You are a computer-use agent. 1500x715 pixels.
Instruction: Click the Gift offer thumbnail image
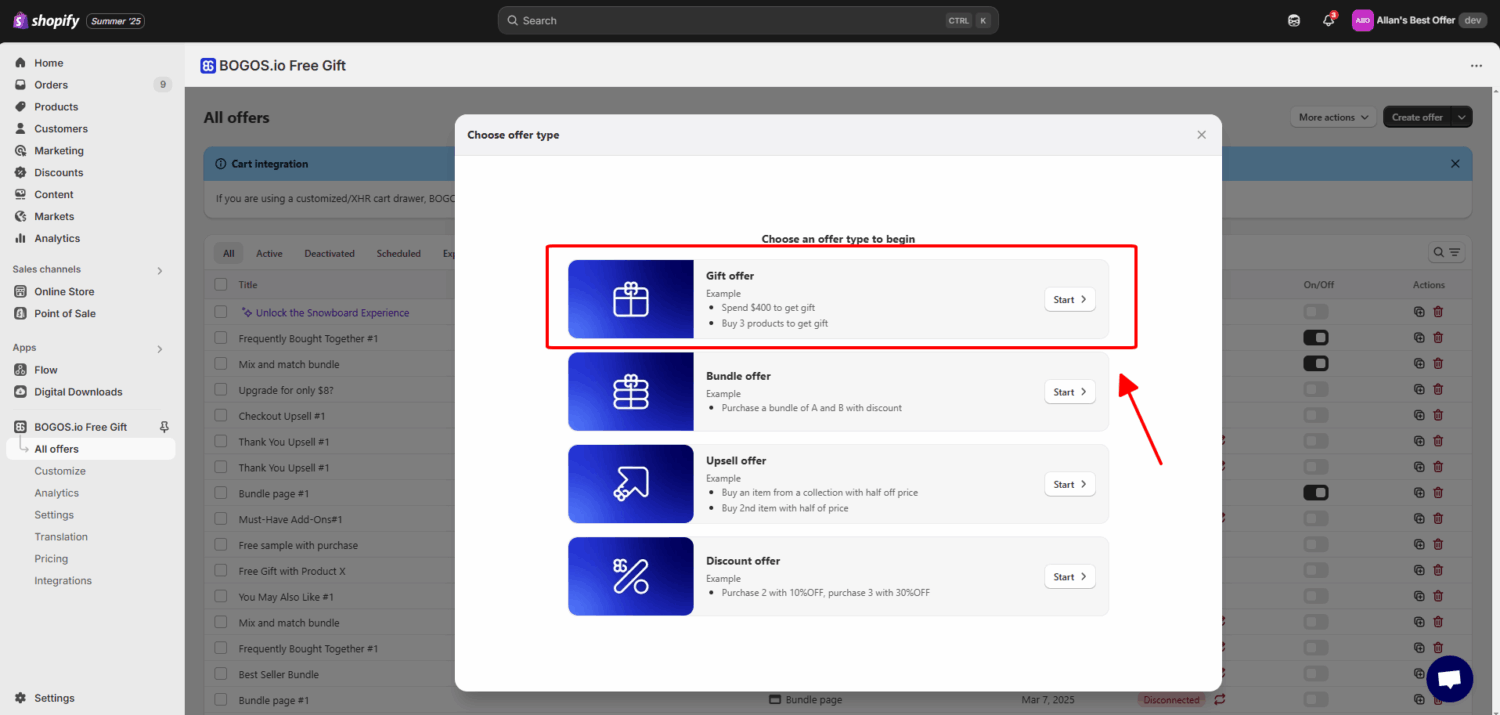[631, 299]
